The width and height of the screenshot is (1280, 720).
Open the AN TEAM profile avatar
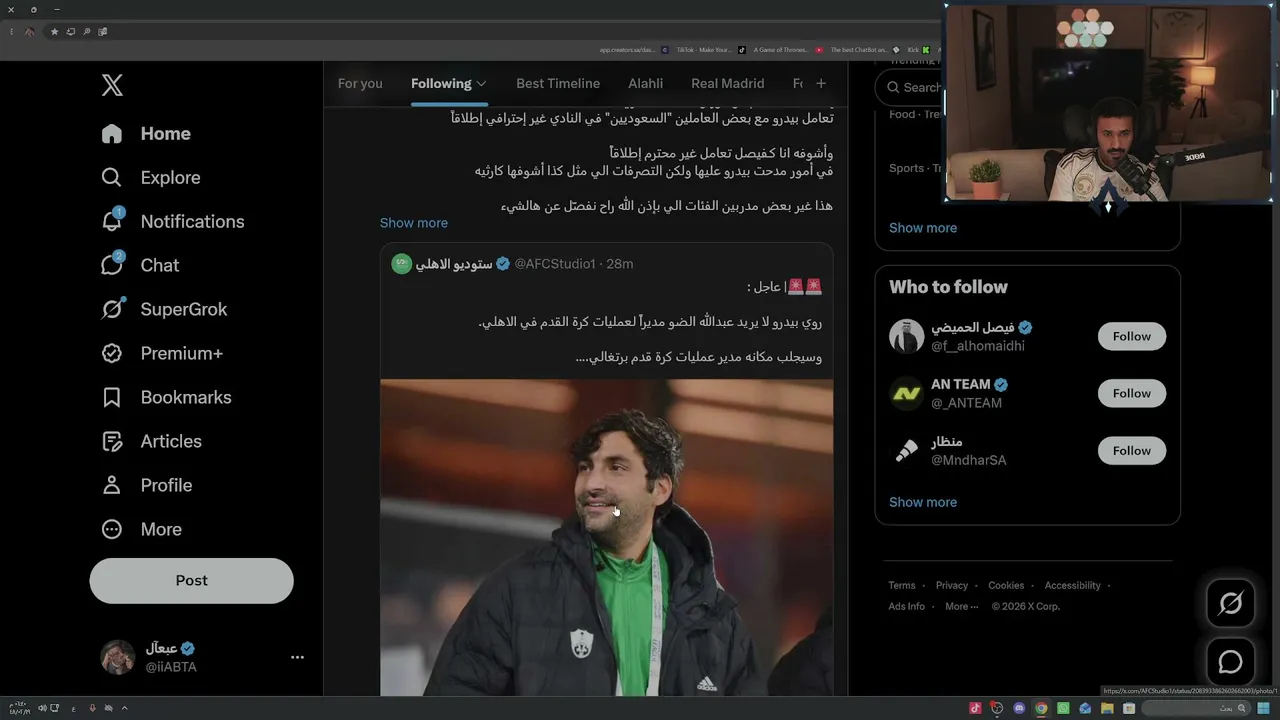[x=906, y=394]
